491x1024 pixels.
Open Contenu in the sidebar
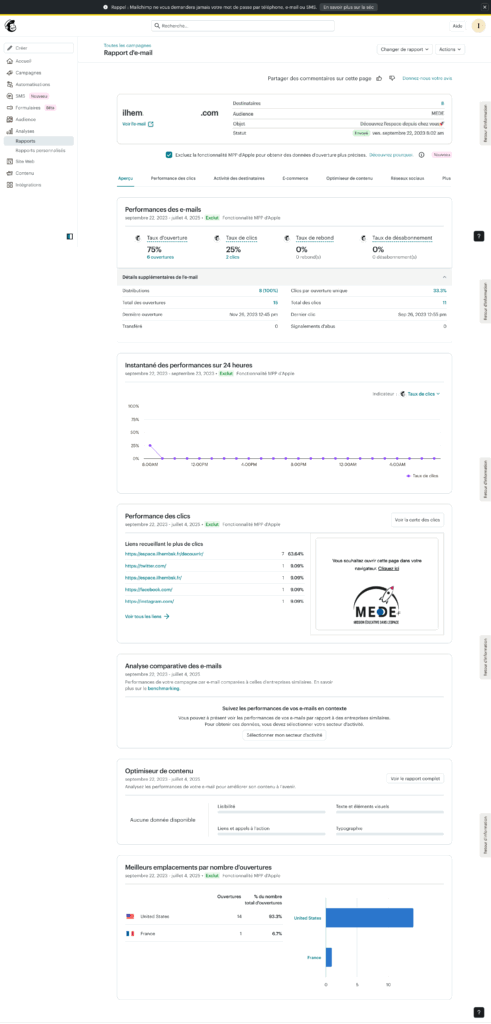coord(24,173)
